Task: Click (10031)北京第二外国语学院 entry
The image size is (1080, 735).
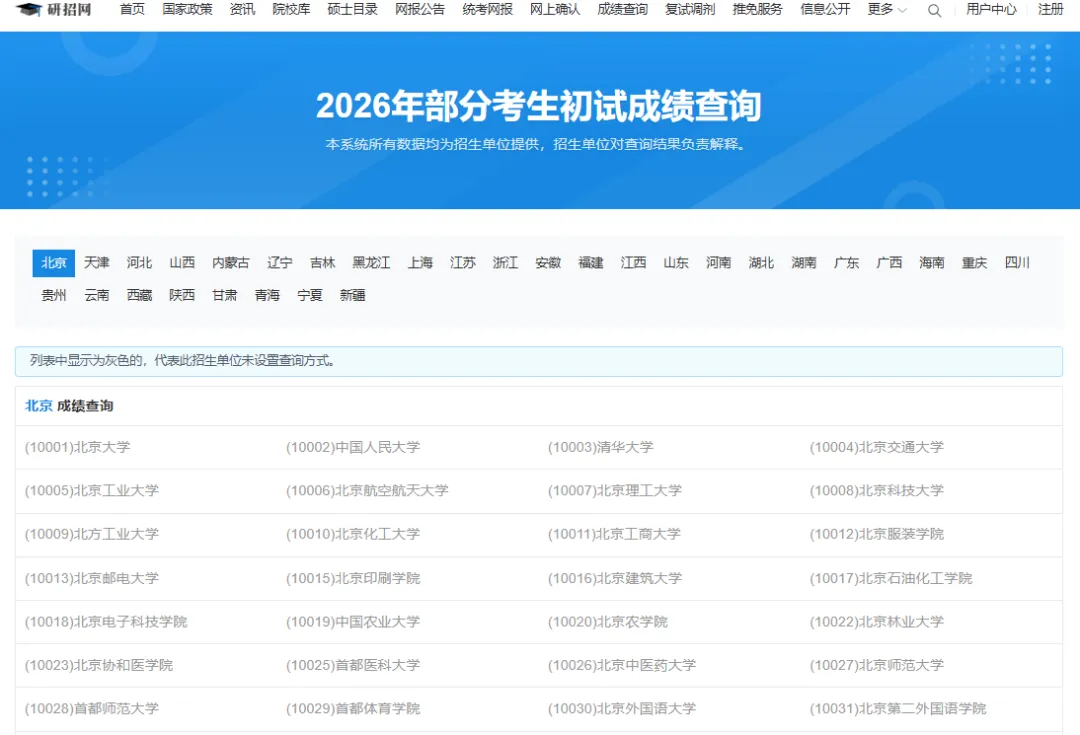Action: tap(897, 708)
